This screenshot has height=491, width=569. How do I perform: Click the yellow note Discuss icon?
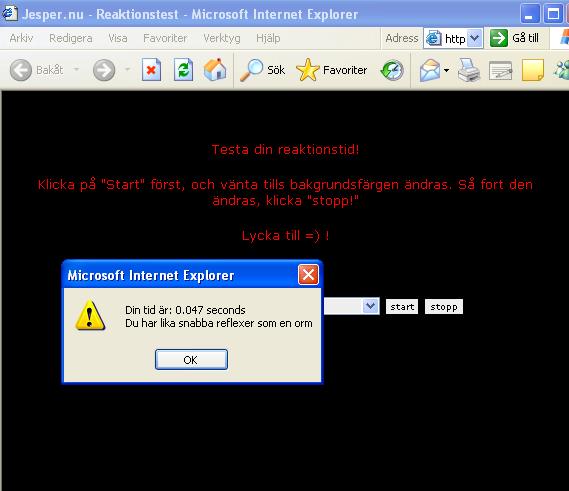pyautogui.click(x=533, y=70)
